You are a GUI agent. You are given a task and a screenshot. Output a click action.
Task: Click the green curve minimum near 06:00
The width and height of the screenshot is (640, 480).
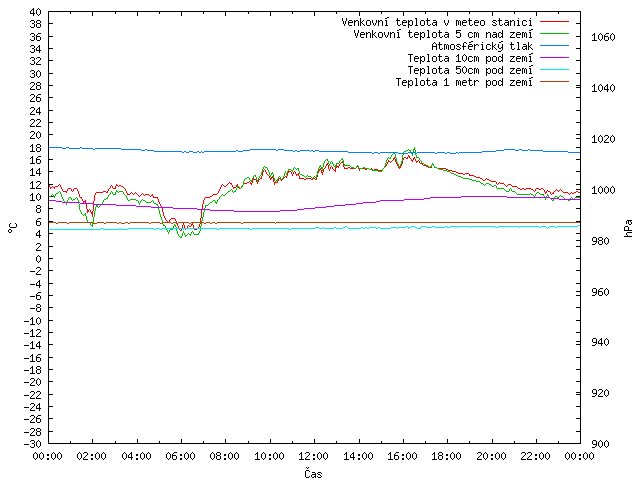[x=181, y=237]
